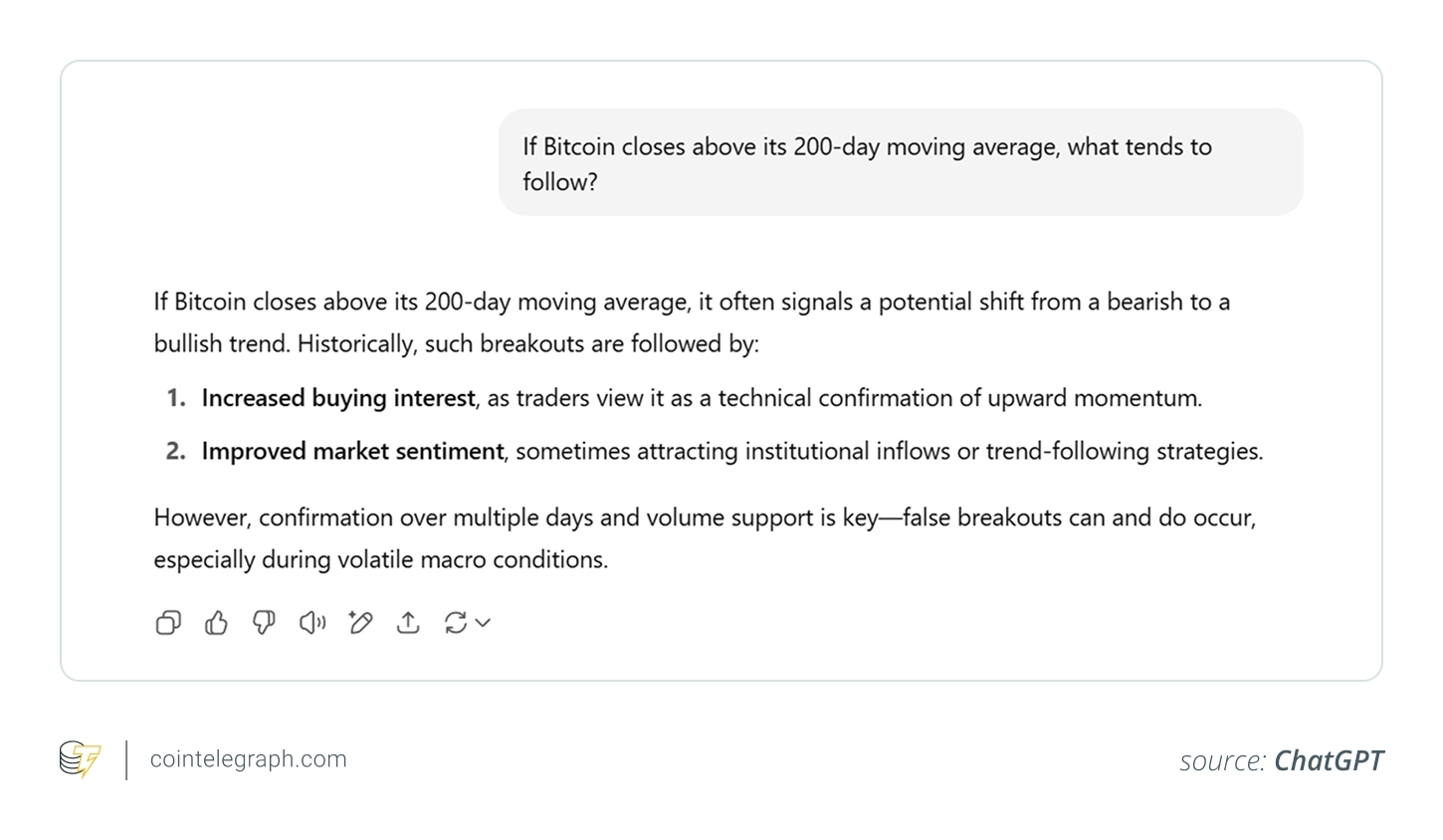Click the 'However, confirmation' closing paragraph

click(x=704, y=538)
